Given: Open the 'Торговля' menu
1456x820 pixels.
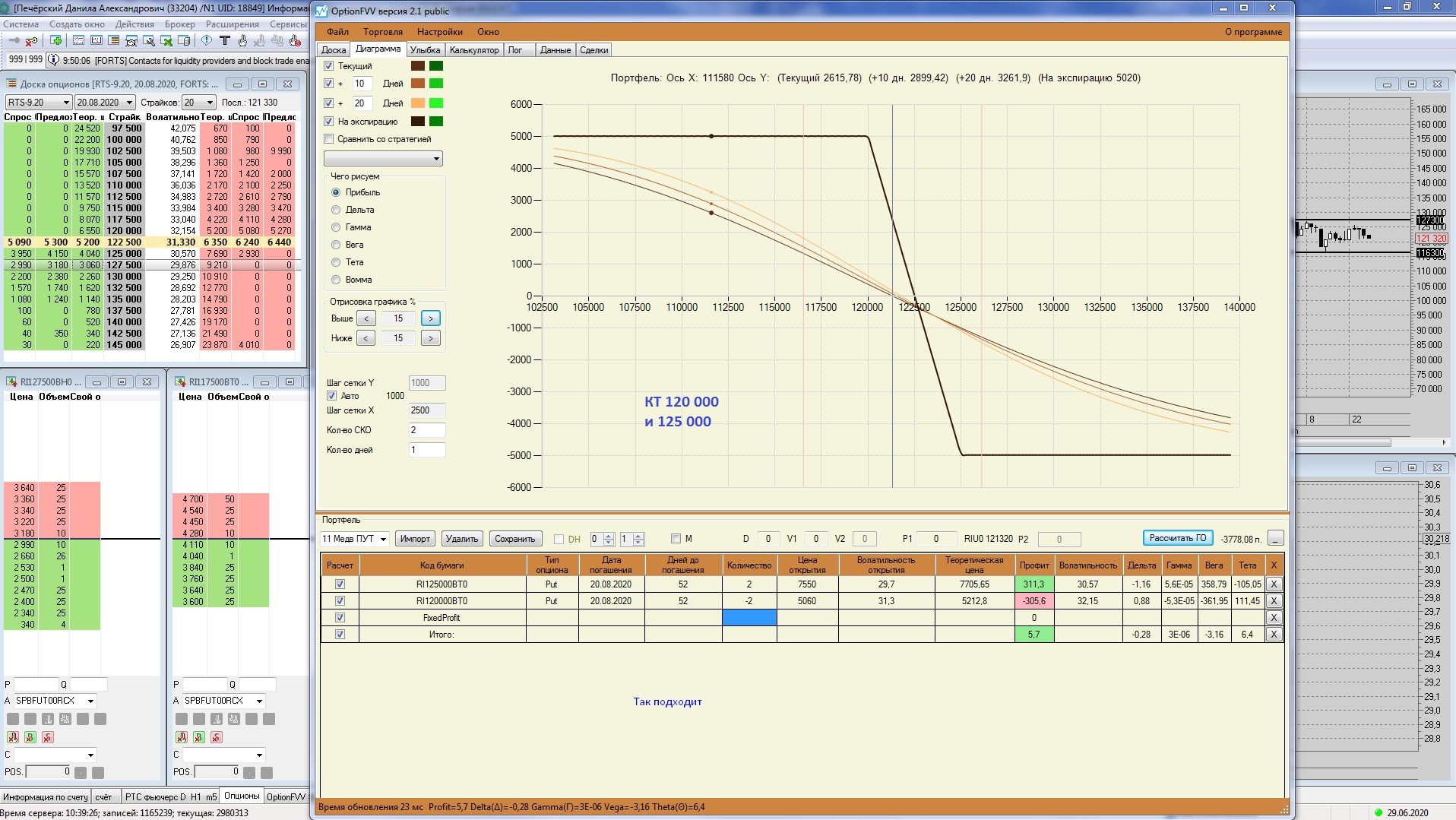Looking at the screenshot, I should coord(382,32).
